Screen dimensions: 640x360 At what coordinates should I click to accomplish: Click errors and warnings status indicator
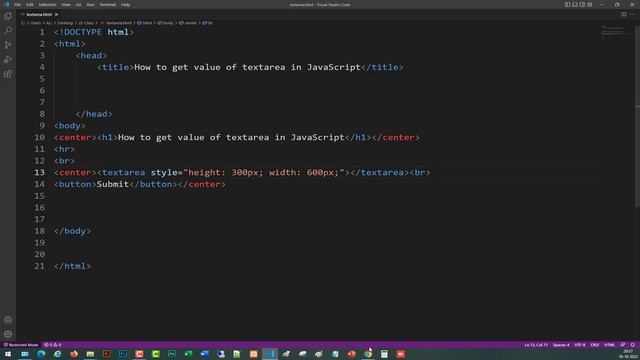[x=52, y=345]
